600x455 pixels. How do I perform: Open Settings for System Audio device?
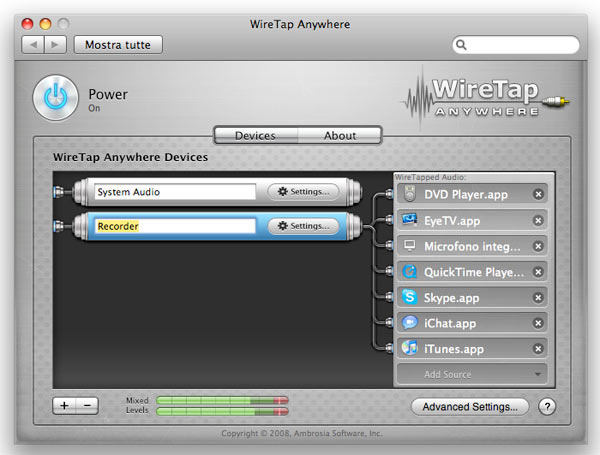(303, 192)
